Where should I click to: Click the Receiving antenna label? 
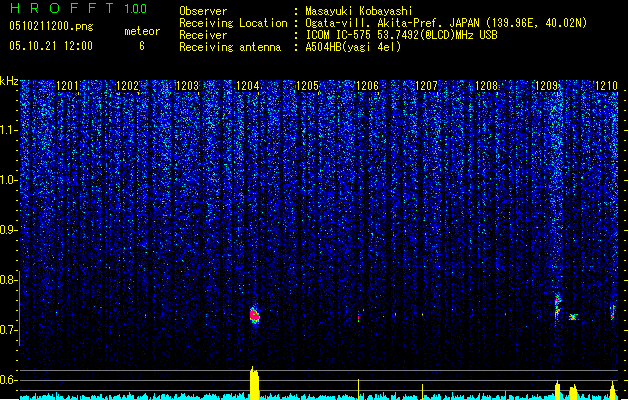230,47
